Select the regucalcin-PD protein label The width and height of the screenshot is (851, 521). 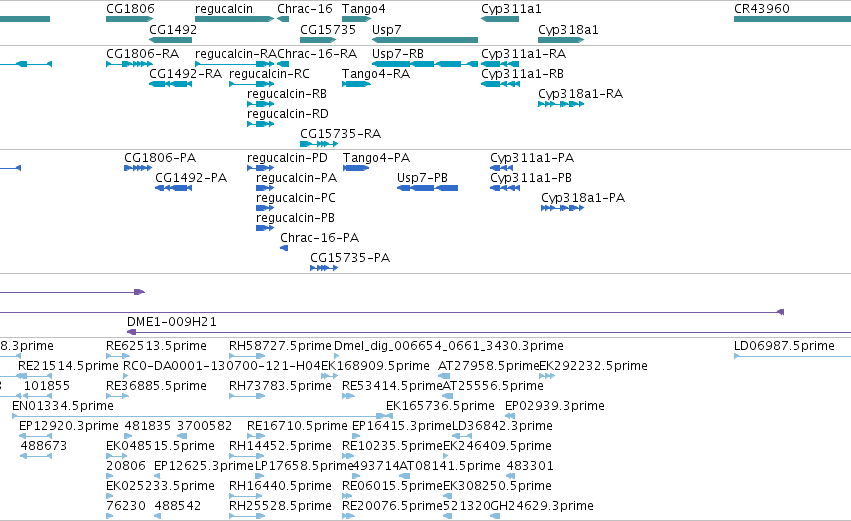coord(287,158)
